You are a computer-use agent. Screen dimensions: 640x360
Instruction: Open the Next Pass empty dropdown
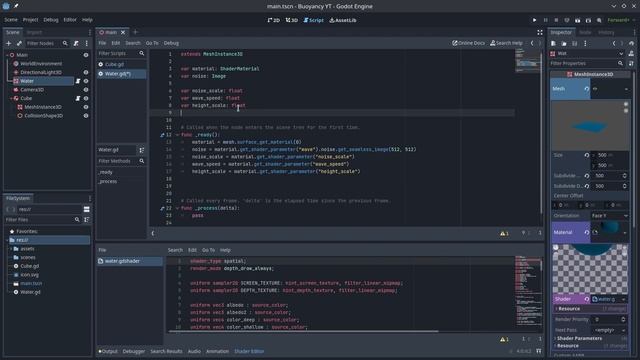tap(610, 330)
